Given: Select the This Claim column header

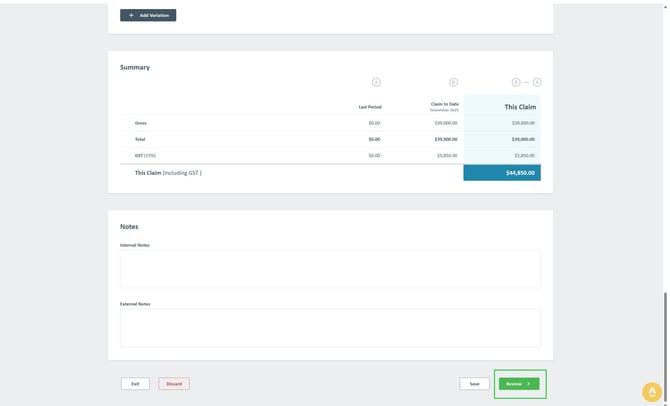Looking at the screenshot, I should coord(520,106).
